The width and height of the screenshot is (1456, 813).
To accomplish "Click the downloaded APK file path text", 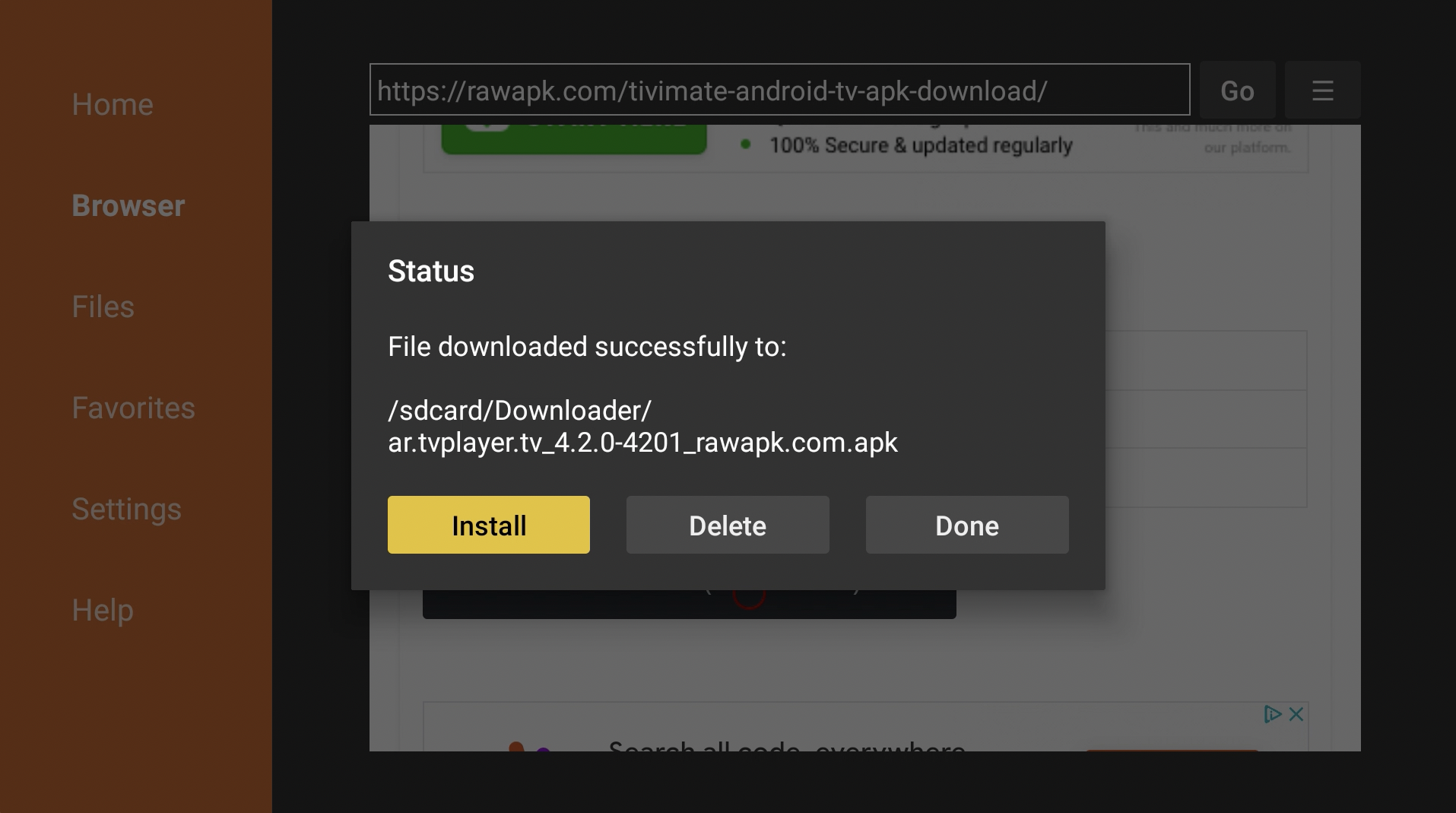I will pyautogui.click(x=642, y=427).
